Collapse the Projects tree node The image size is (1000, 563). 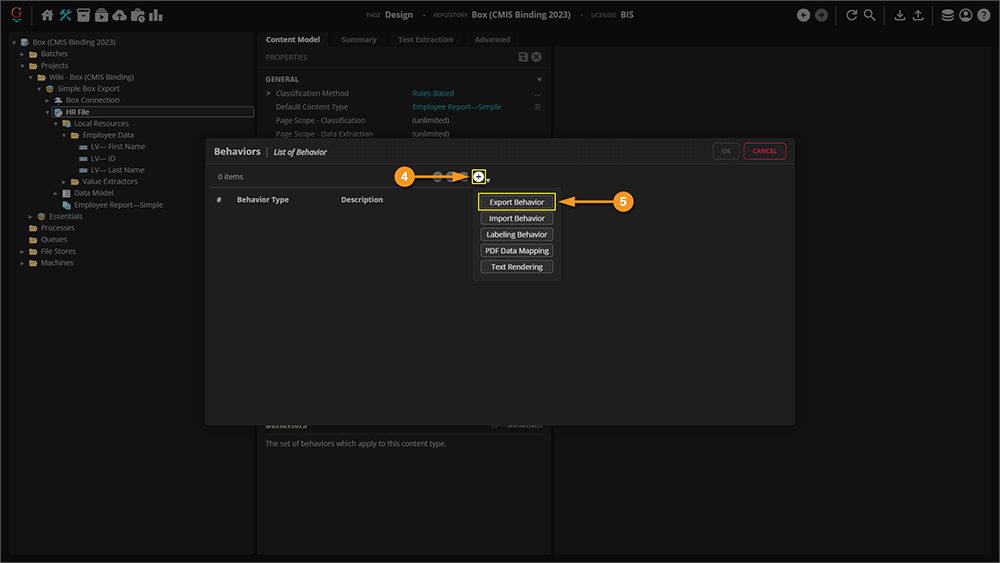(22, 66)
